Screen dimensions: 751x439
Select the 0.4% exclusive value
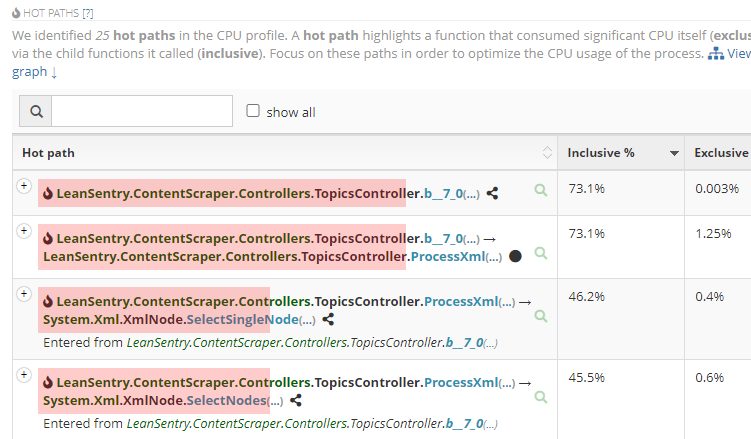coord(709,296)
